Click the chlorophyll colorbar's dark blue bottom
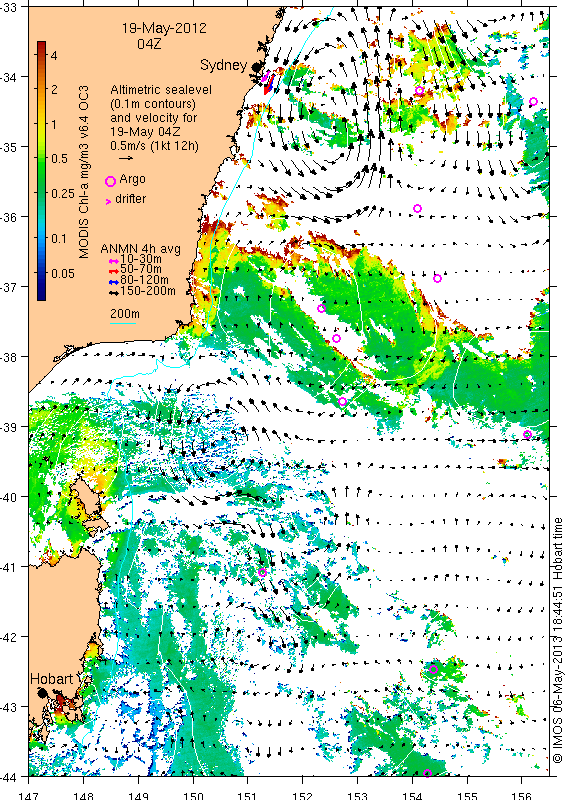This screenshot has width=570, height=800. pos(41,295)
